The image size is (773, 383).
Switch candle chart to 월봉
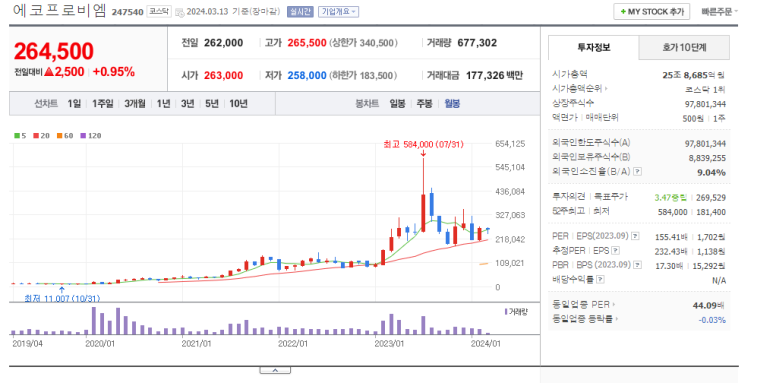[x=452, y=104]
